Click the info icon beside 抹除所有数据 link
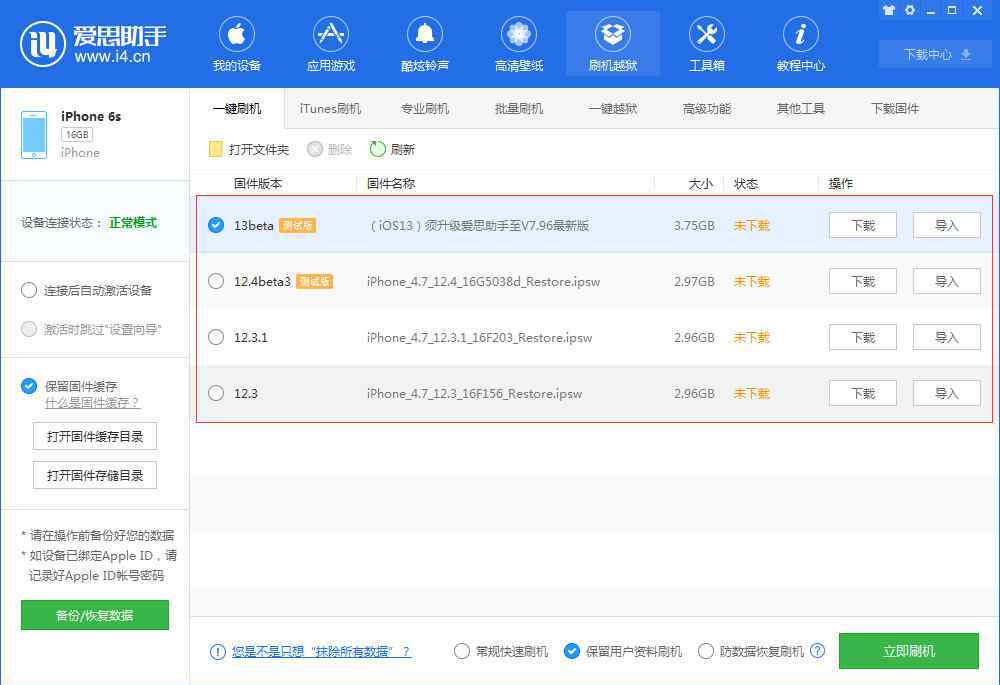The height and width of the screenshot is (685, 1000). tap(217, 651)
